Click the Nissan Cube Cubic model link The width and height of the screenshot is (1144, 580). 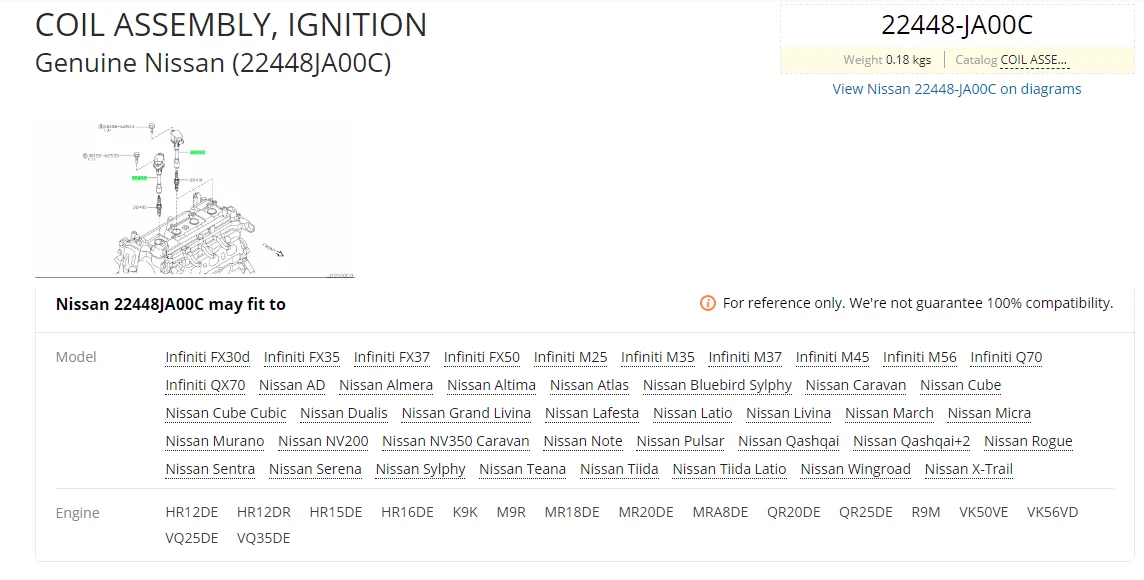225,414
